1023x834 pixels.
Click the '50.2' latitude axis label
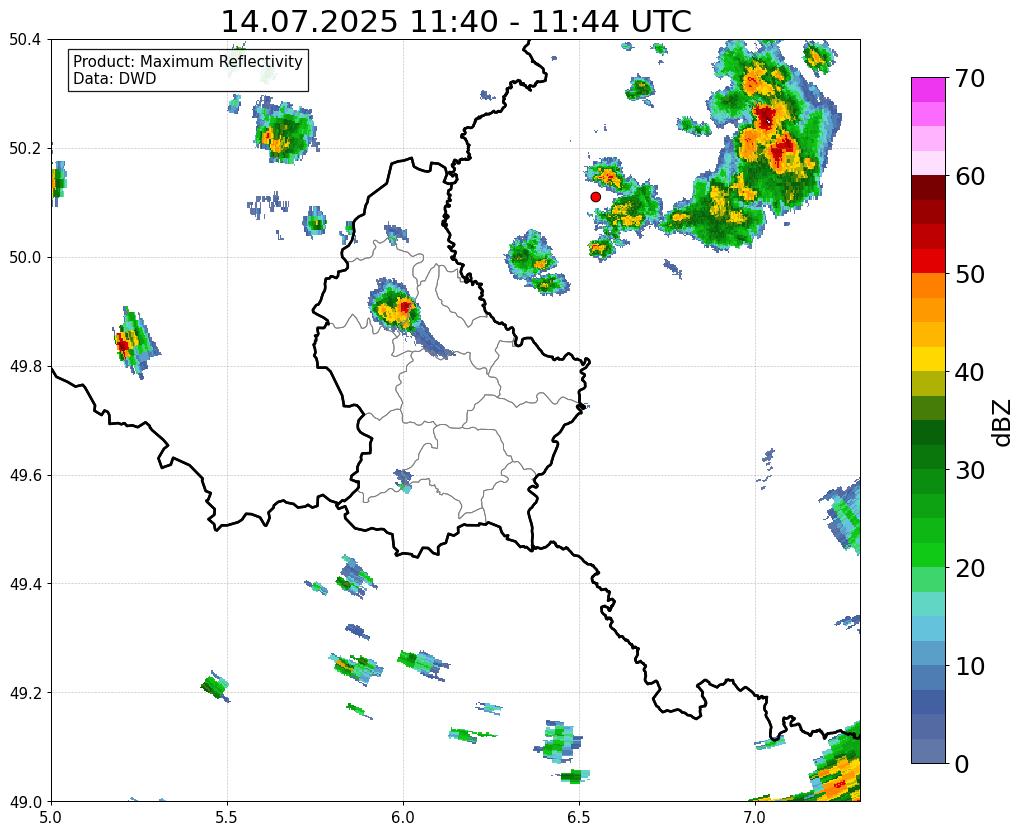[25, 149]
